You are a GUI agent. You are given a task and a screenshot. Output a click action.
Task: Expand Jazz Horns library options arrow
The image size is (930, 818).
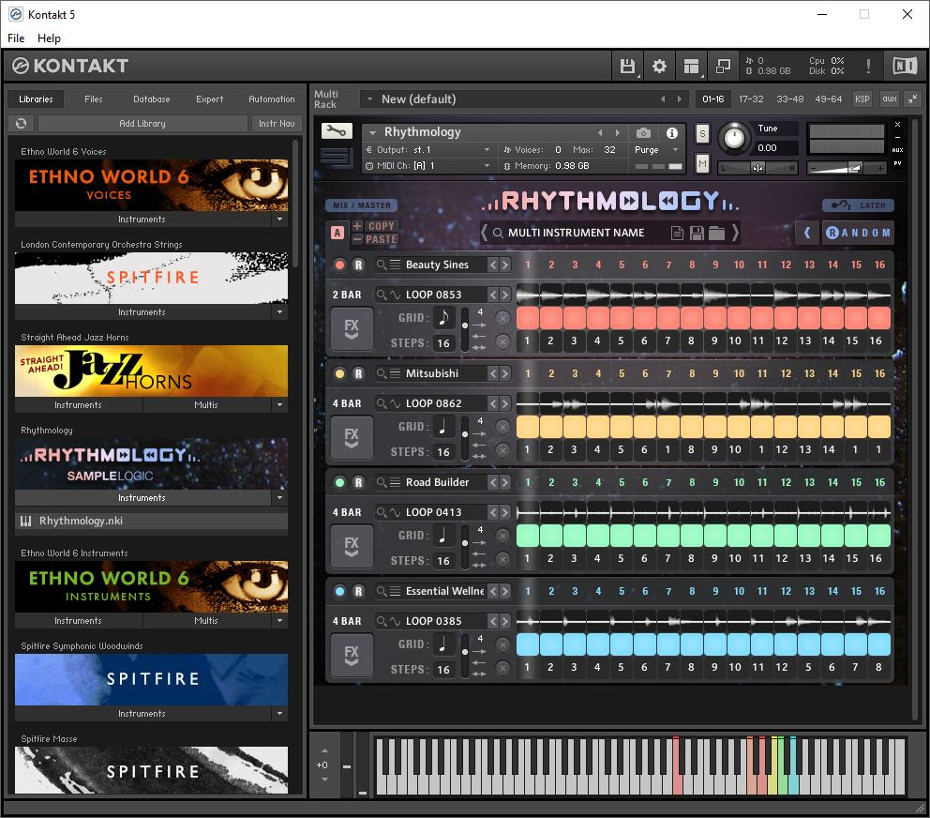(x=279, y=405)
